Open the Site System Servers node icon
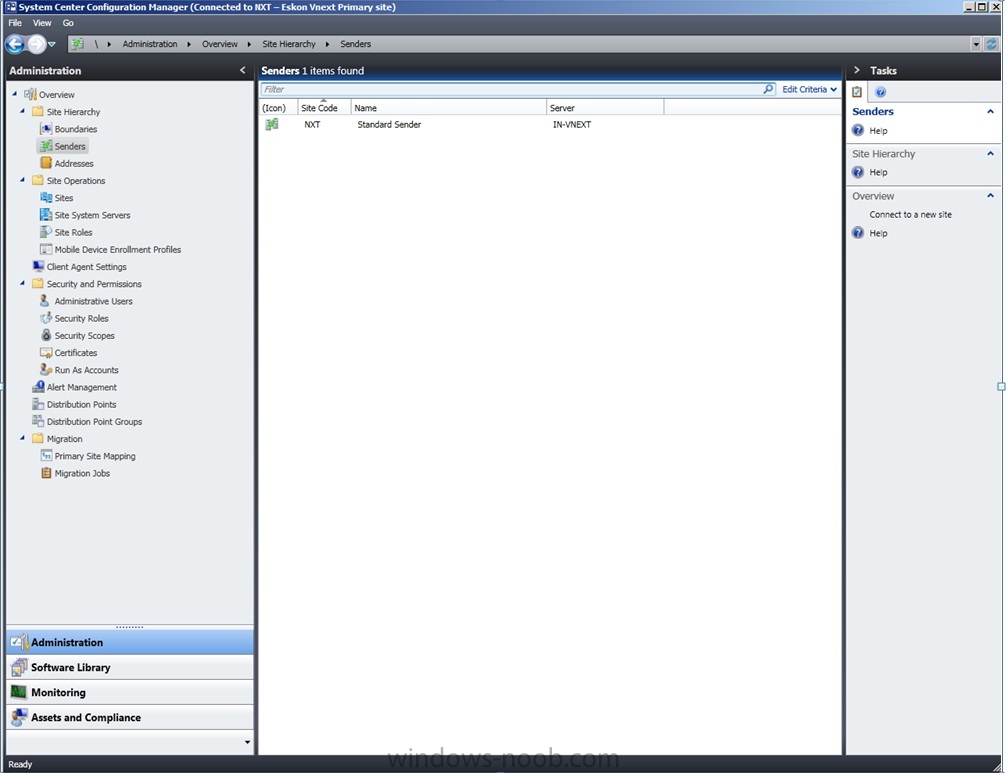1007x773 pixels. (46, 214)
